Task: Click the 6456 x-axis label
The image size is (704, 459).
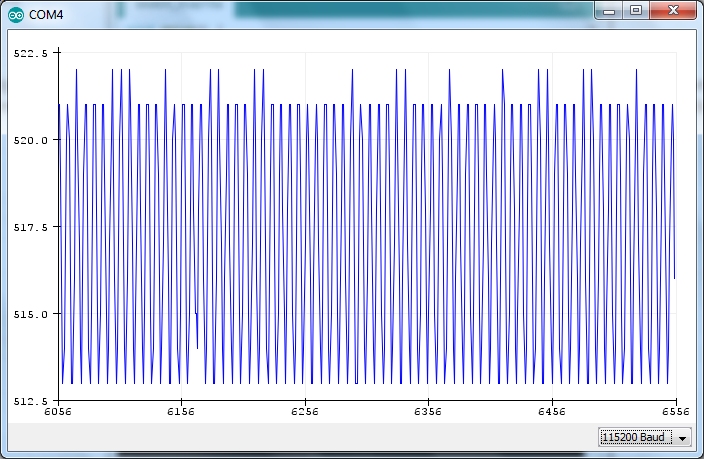Action: pos(552,412)
